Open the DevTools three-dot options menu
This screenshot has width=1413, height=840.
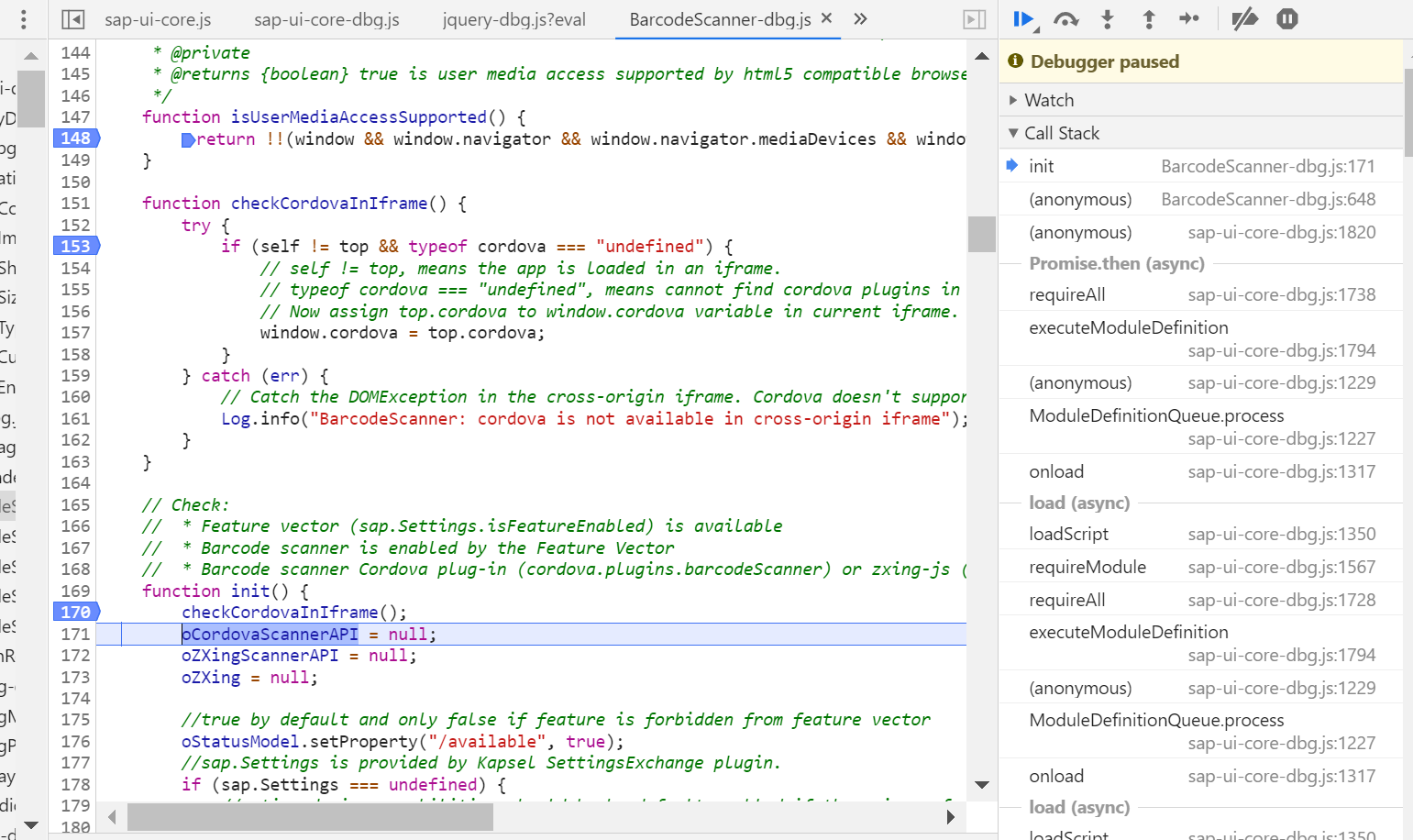coord(24,19)
